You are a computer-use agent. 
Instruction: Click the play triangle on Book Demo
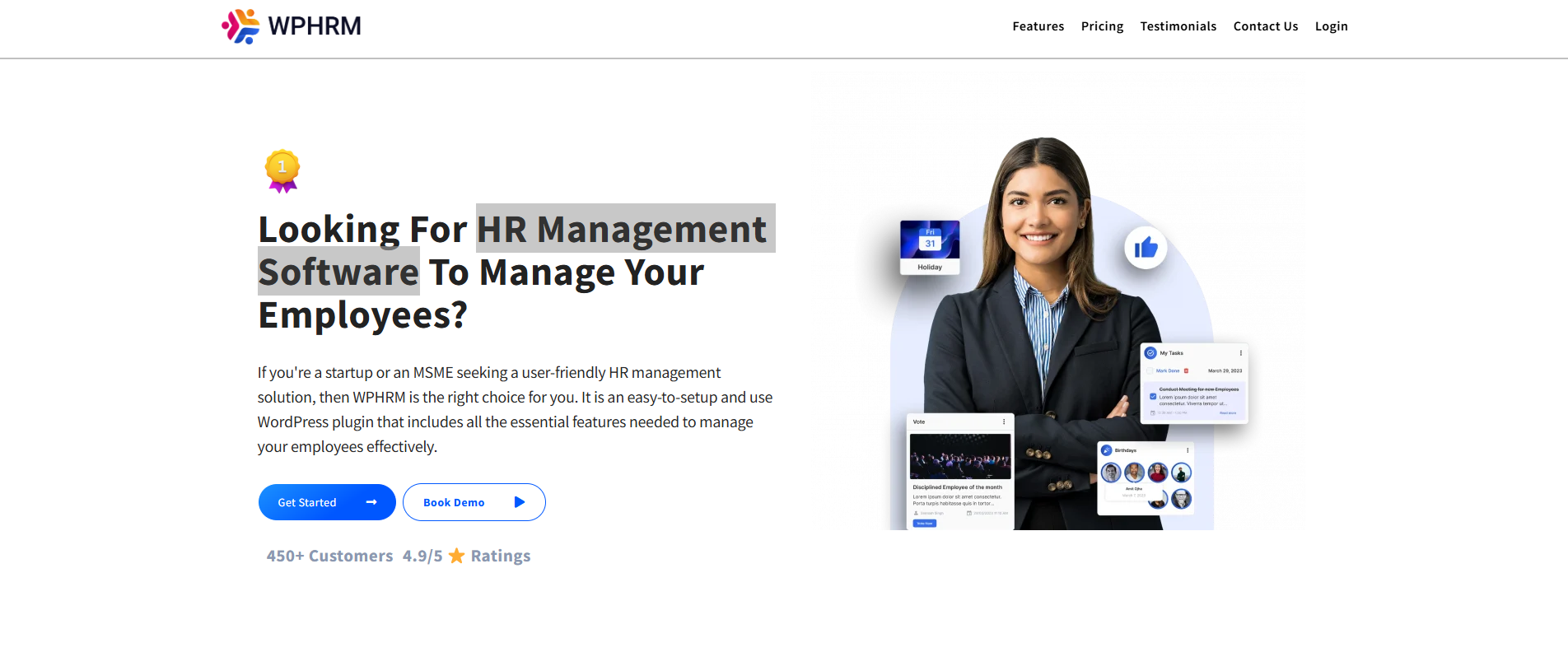[x=519, y=502]
